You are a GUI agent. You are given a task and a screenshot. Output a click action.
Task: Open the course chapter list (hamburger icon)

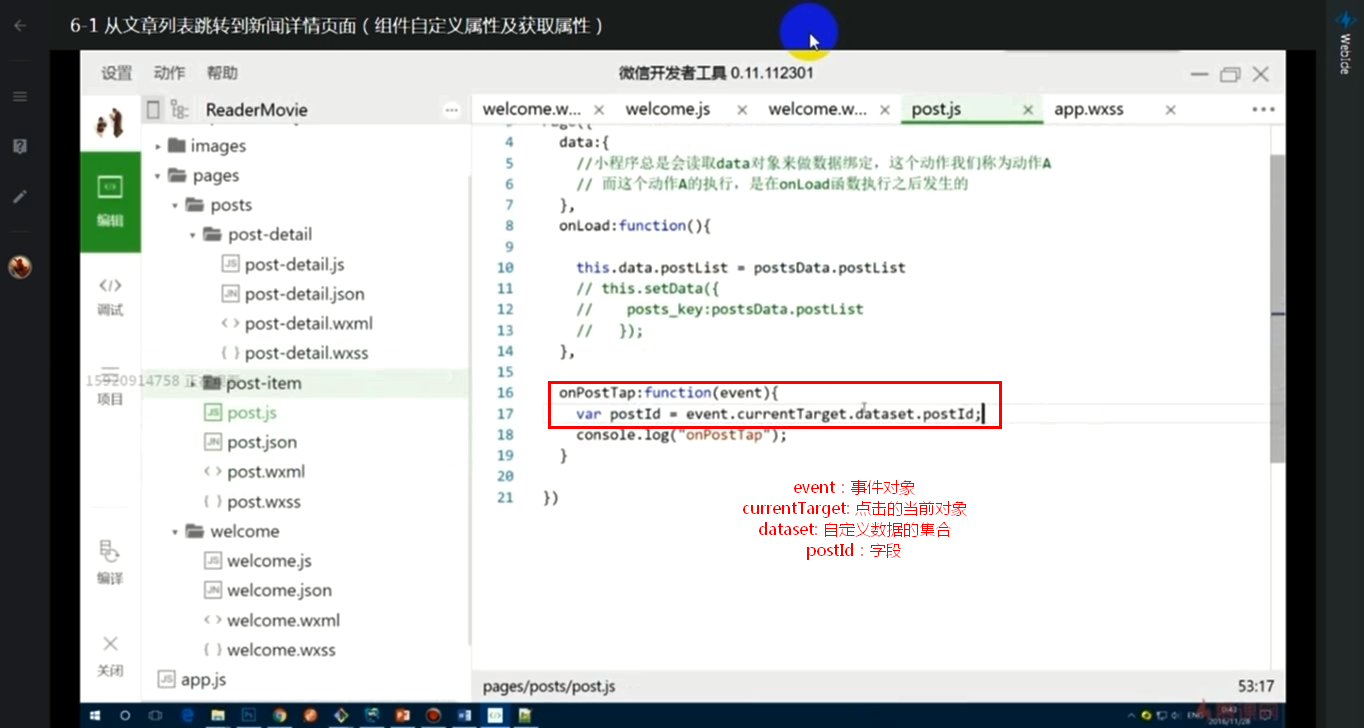coord(20,96)
